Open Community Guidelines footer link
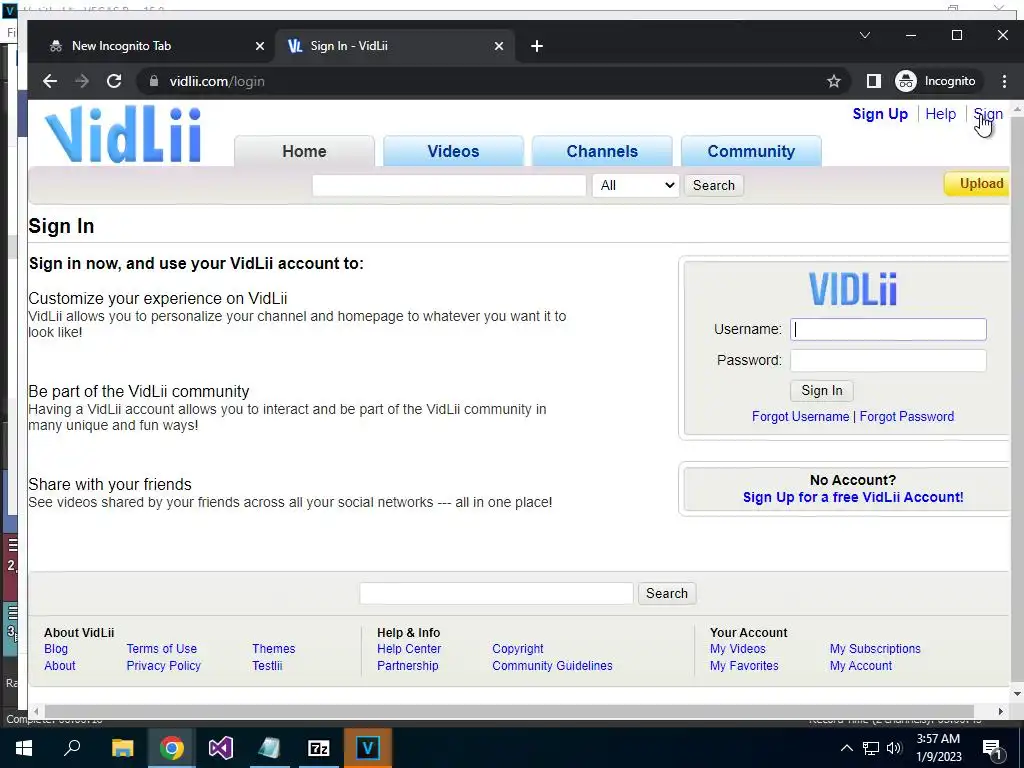The height and width of the screenshot is (768, 1024). click(x=552, y=665)
